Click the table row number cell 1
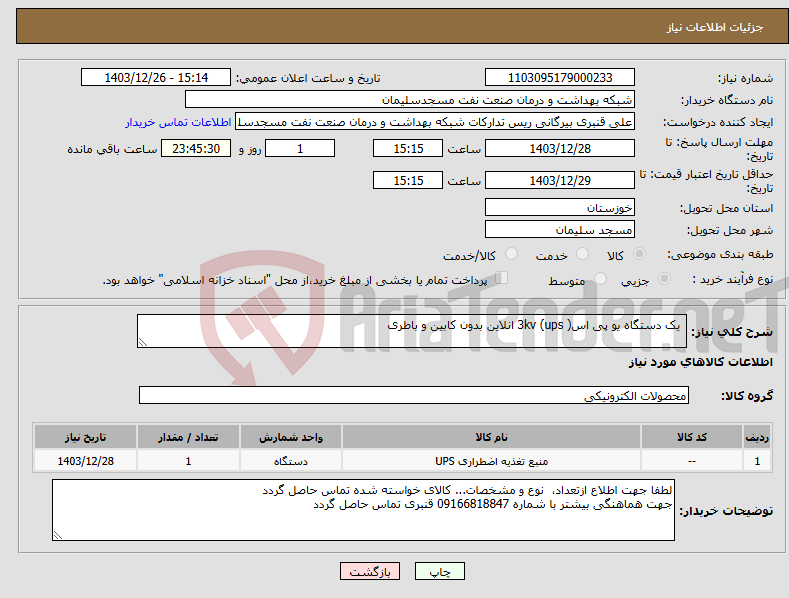This screenshot has height=598, width=789. [757, 461]
